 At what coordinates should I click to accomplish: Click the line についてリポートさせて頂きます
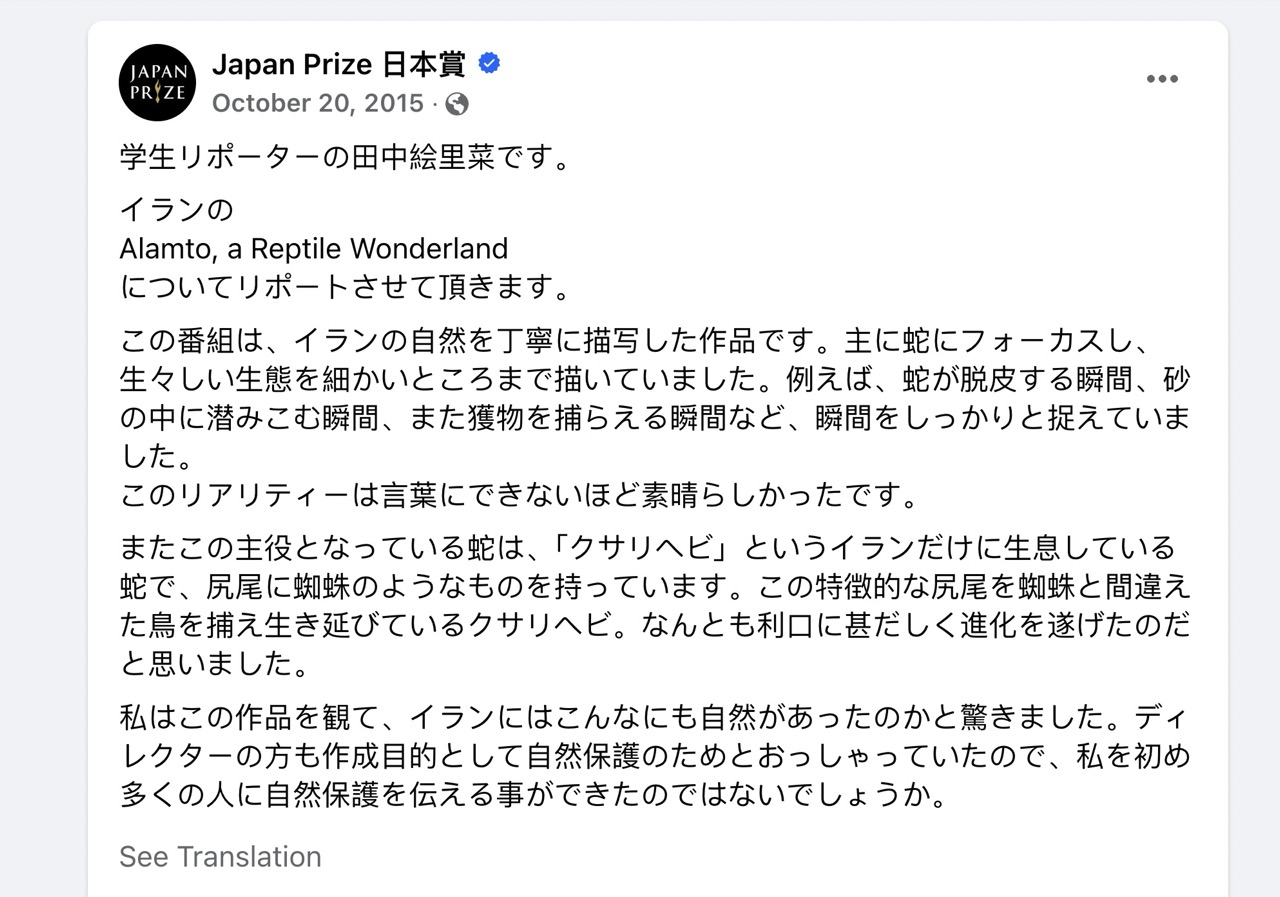pyautogui.click(x=345, y=287)
